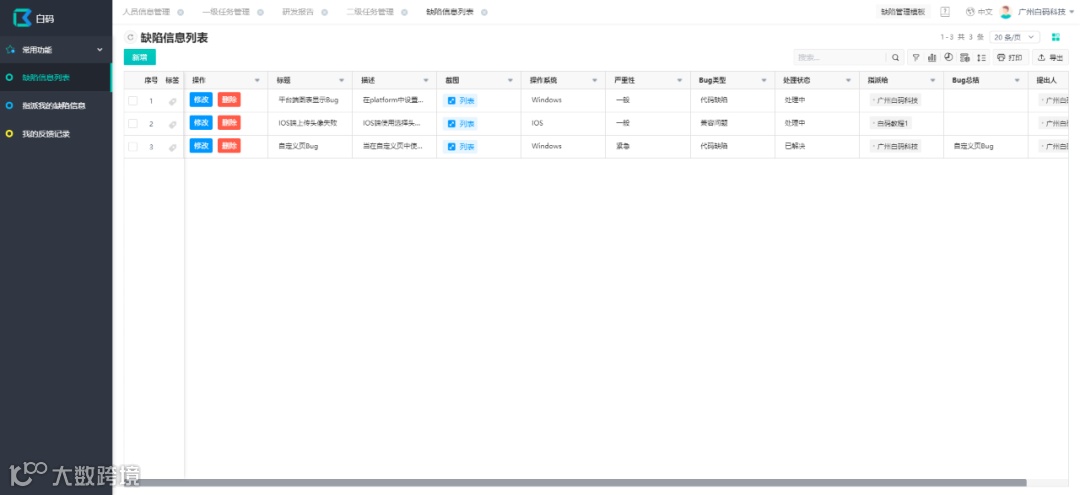Open the bar chart statistics icon
The width and height of the screenshot is (1080, 495).
click(x=932, y=58)
